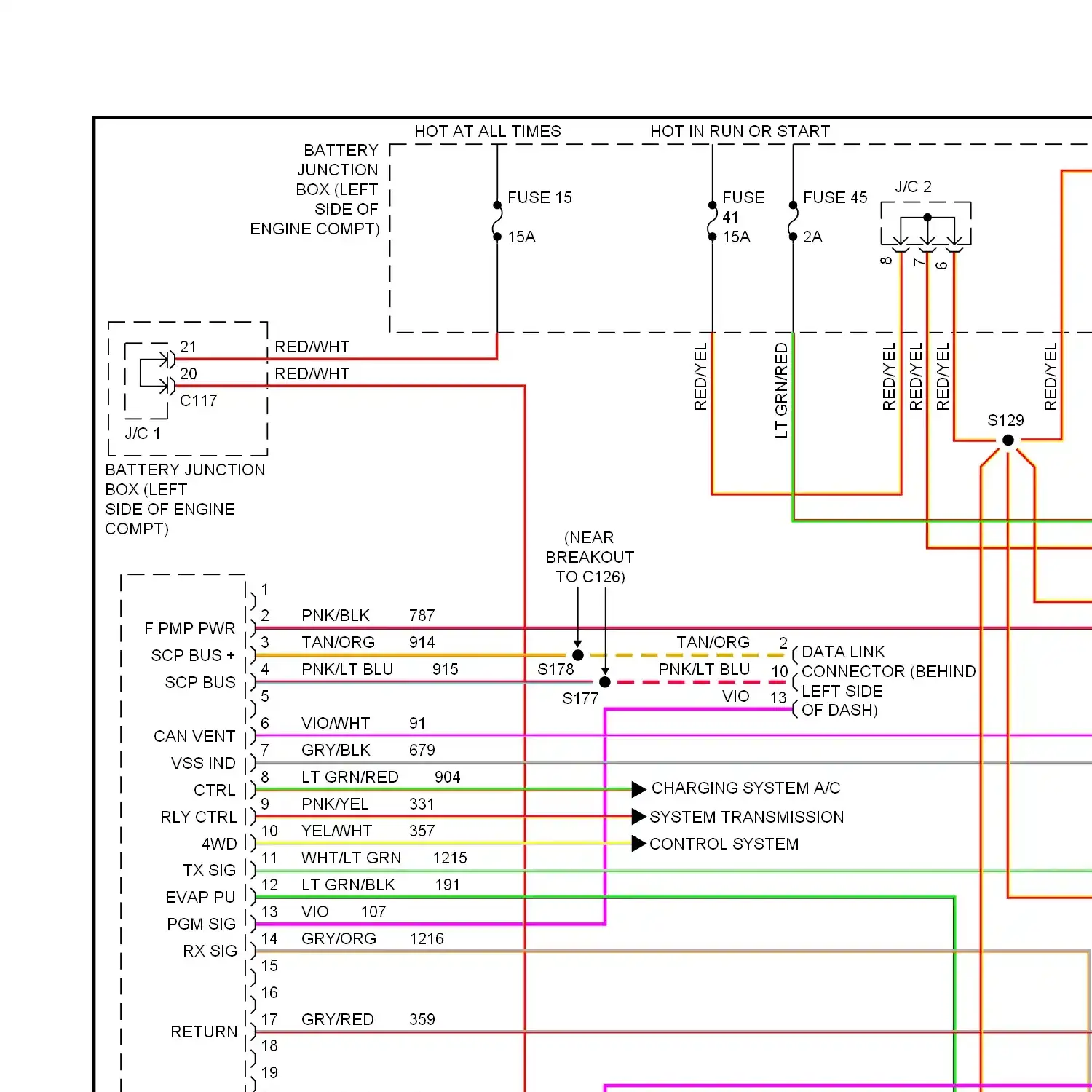The height and width of the screenshot is (1092, 1092).
Task: Click the "S177" splice label
Action: point(580,698)
